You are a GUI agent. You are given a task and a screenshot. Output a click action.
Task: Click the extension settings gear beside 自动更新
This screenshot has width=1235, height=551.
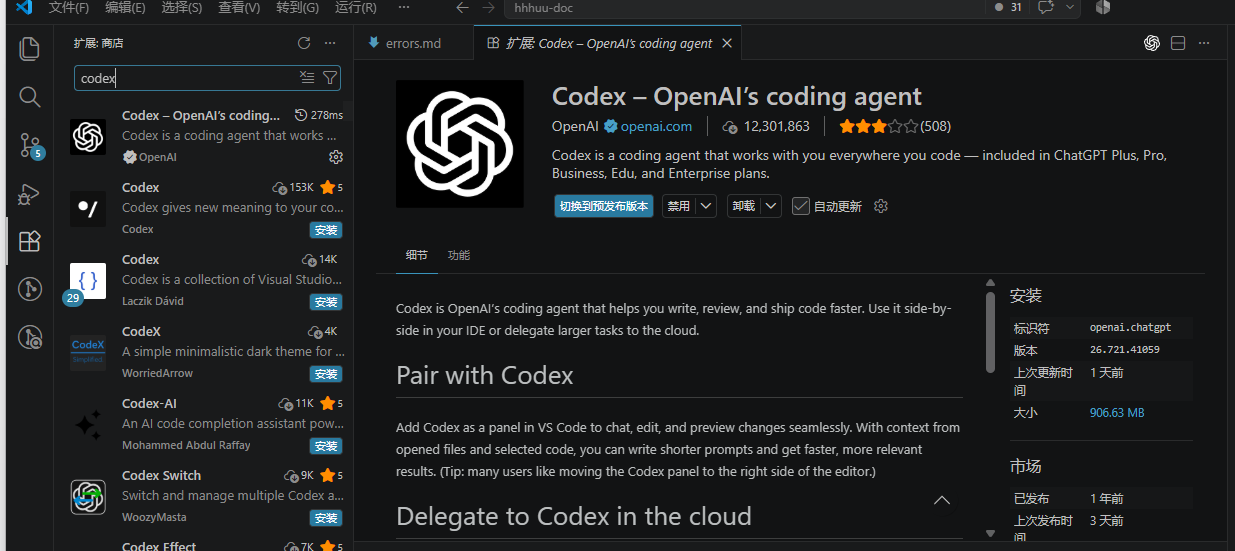point(881,206)
